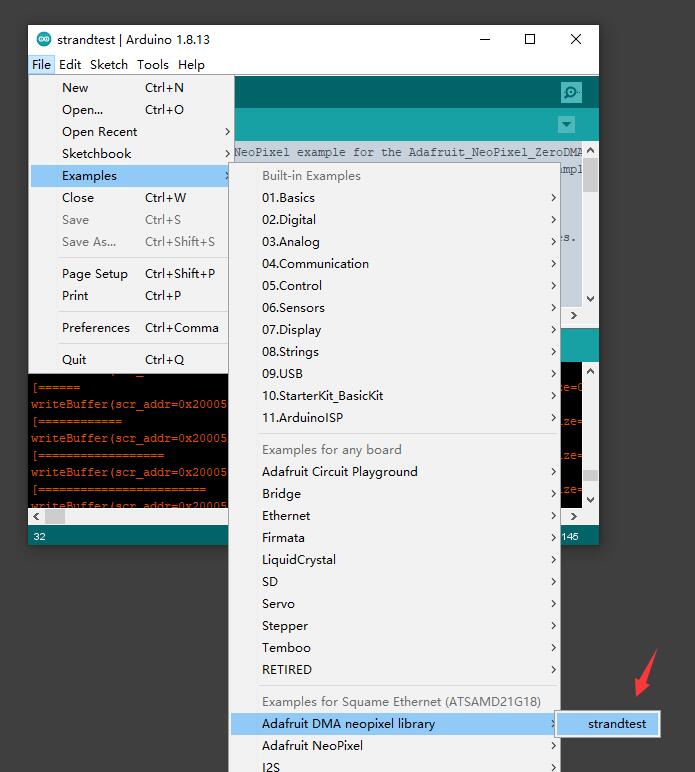Open the File menu

[x=41, y=64]
